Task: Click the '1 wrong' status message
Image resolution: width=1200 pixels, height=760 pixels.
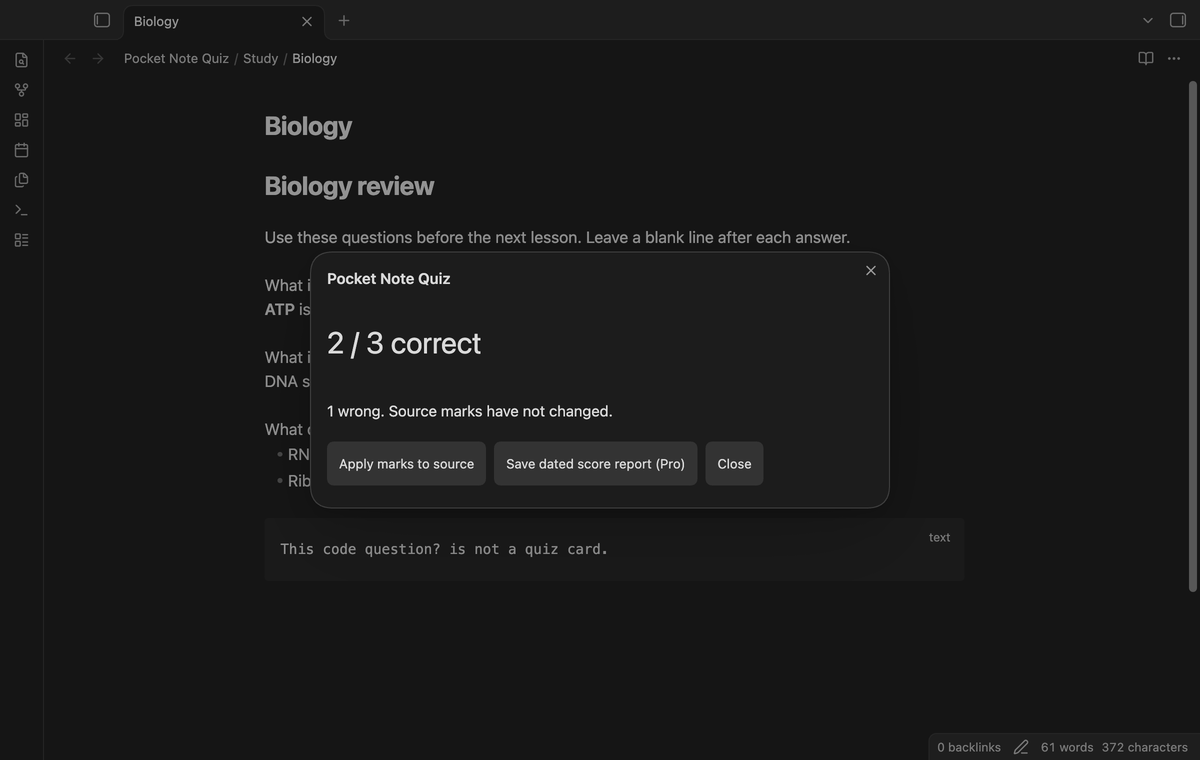Action: coord(470,411)
